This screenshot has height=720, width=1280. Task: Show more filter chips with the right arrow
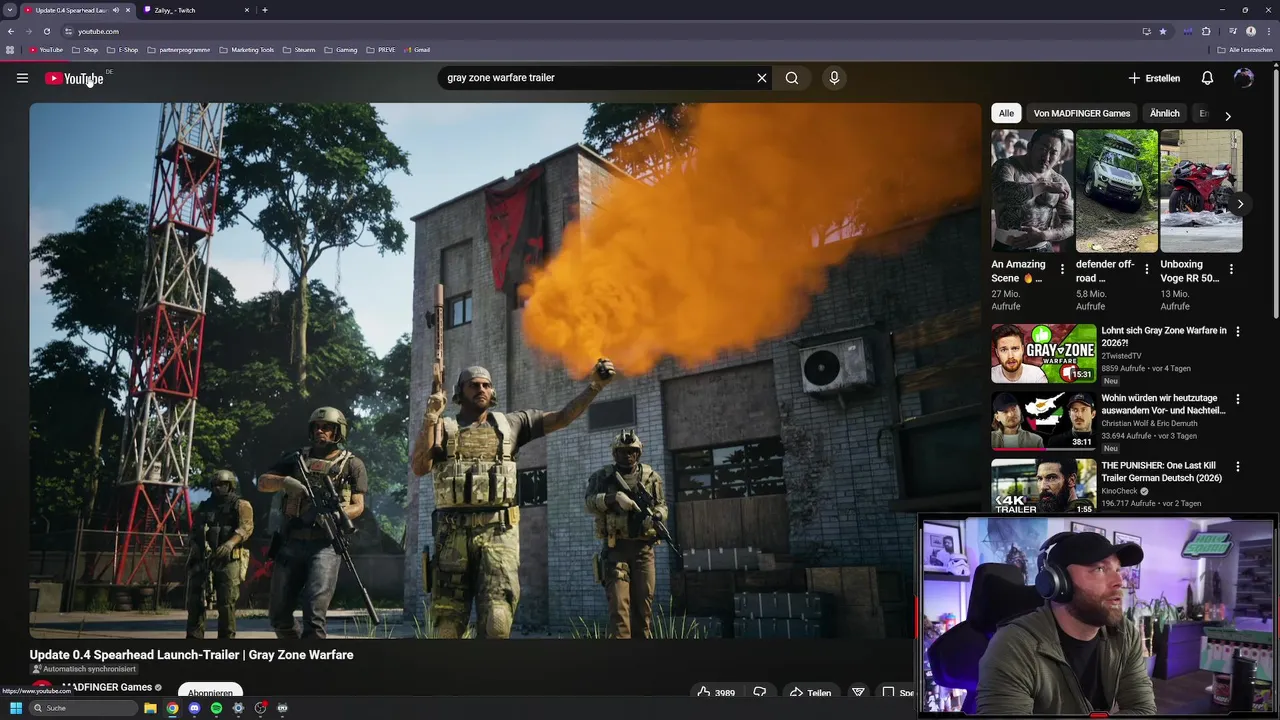coord(1228,116)
